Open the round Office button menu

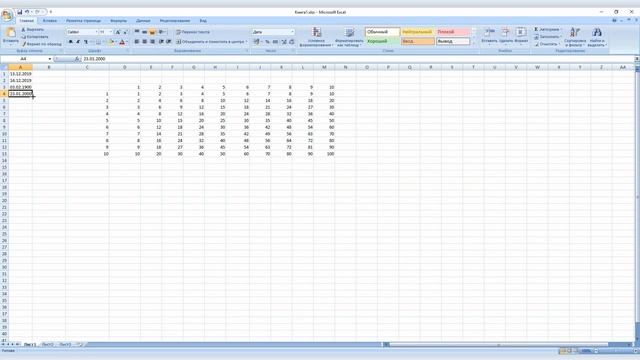pyautogui.click(x=7, y=16)
